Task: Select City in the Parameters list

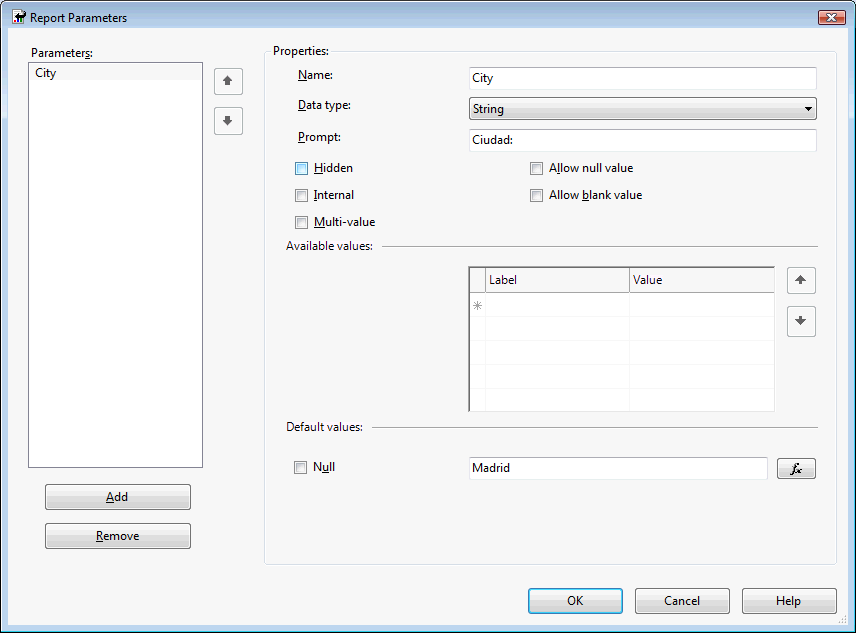Action: pos(46,73)
